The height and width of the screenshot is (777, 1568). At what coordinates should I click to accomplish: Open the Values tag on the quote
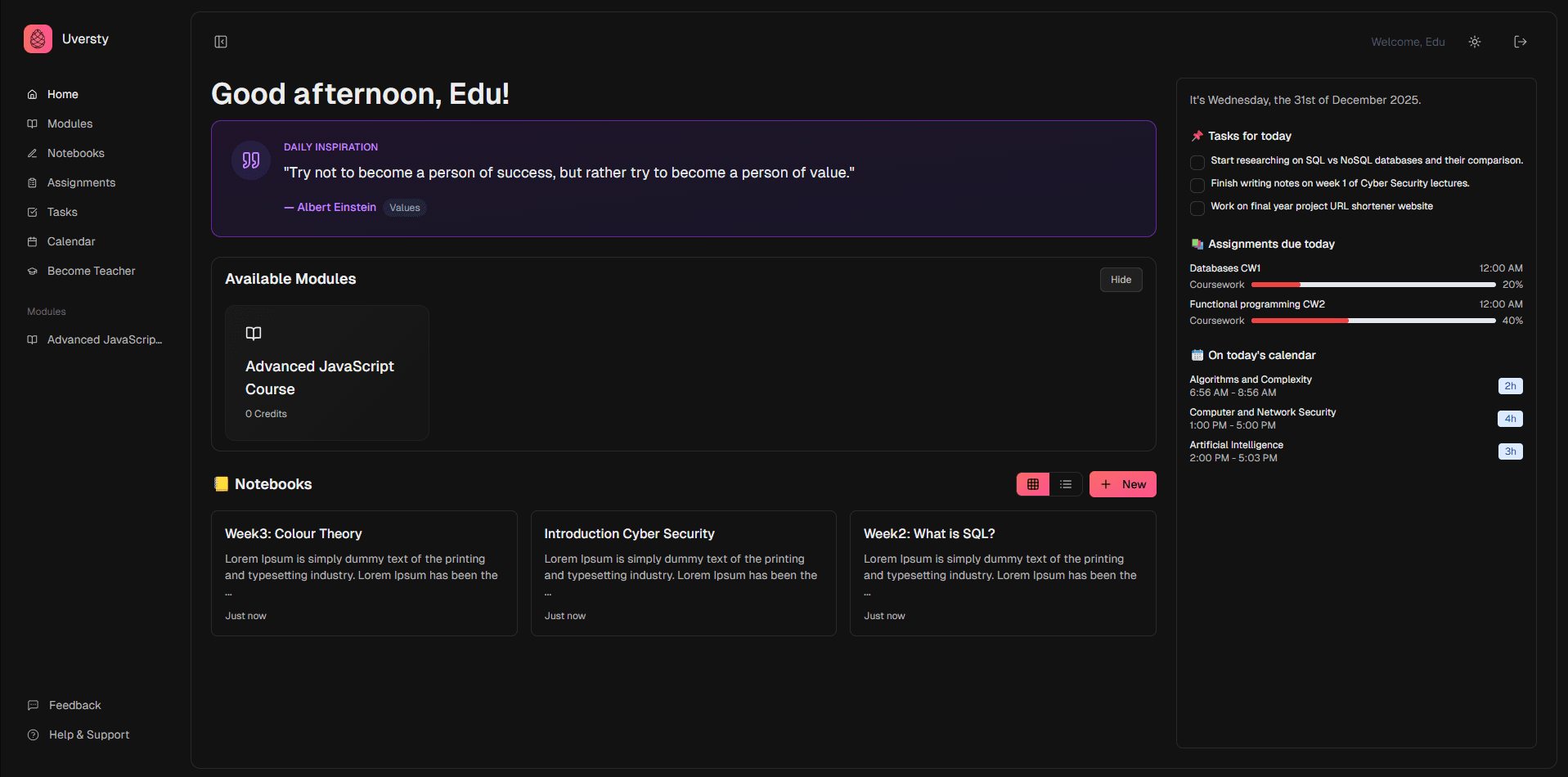point(404,207)
